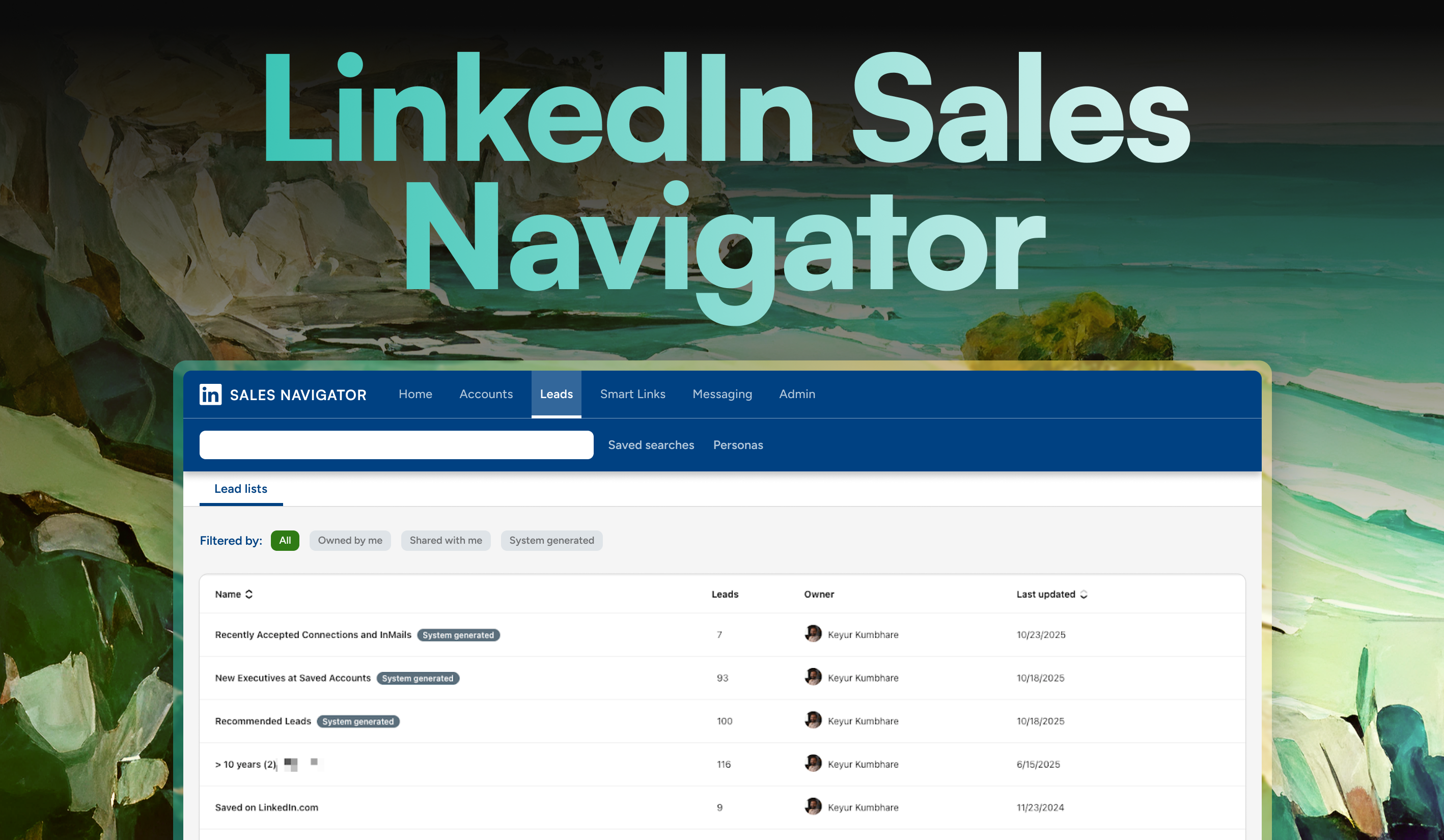Image resolution: width=1444 pixels, height=840 pixels.
Task: Click owner avatar in Saved on LinkedIn.com row
Action: tap(813, 806)
